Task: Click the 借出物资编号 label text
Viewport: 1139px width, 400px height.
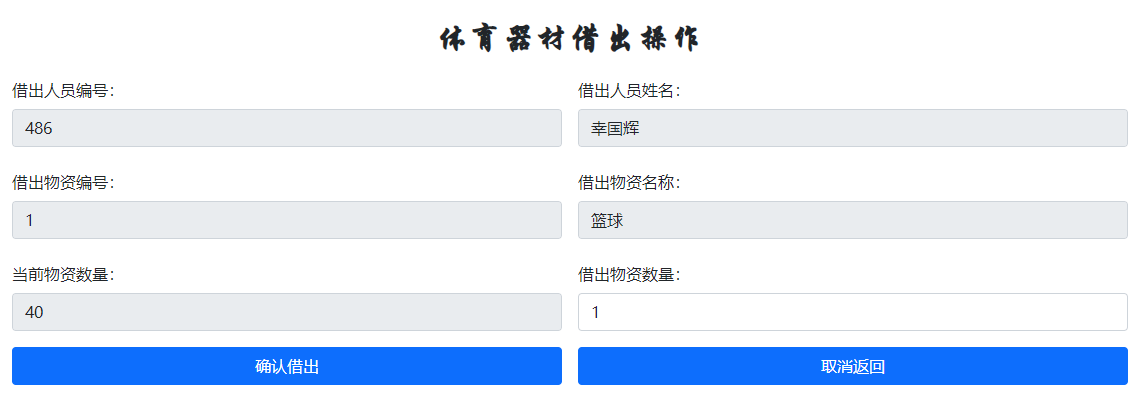Action: 63,183
